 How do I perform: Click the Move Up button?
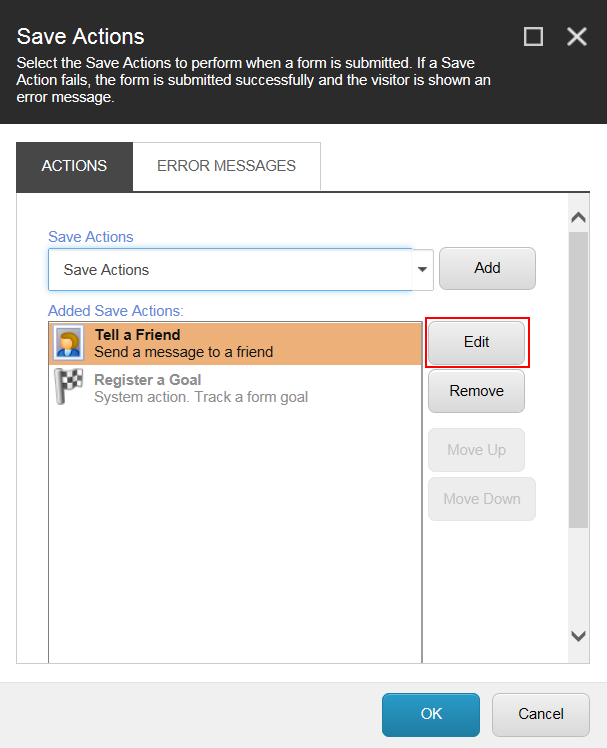click(477, 450)
